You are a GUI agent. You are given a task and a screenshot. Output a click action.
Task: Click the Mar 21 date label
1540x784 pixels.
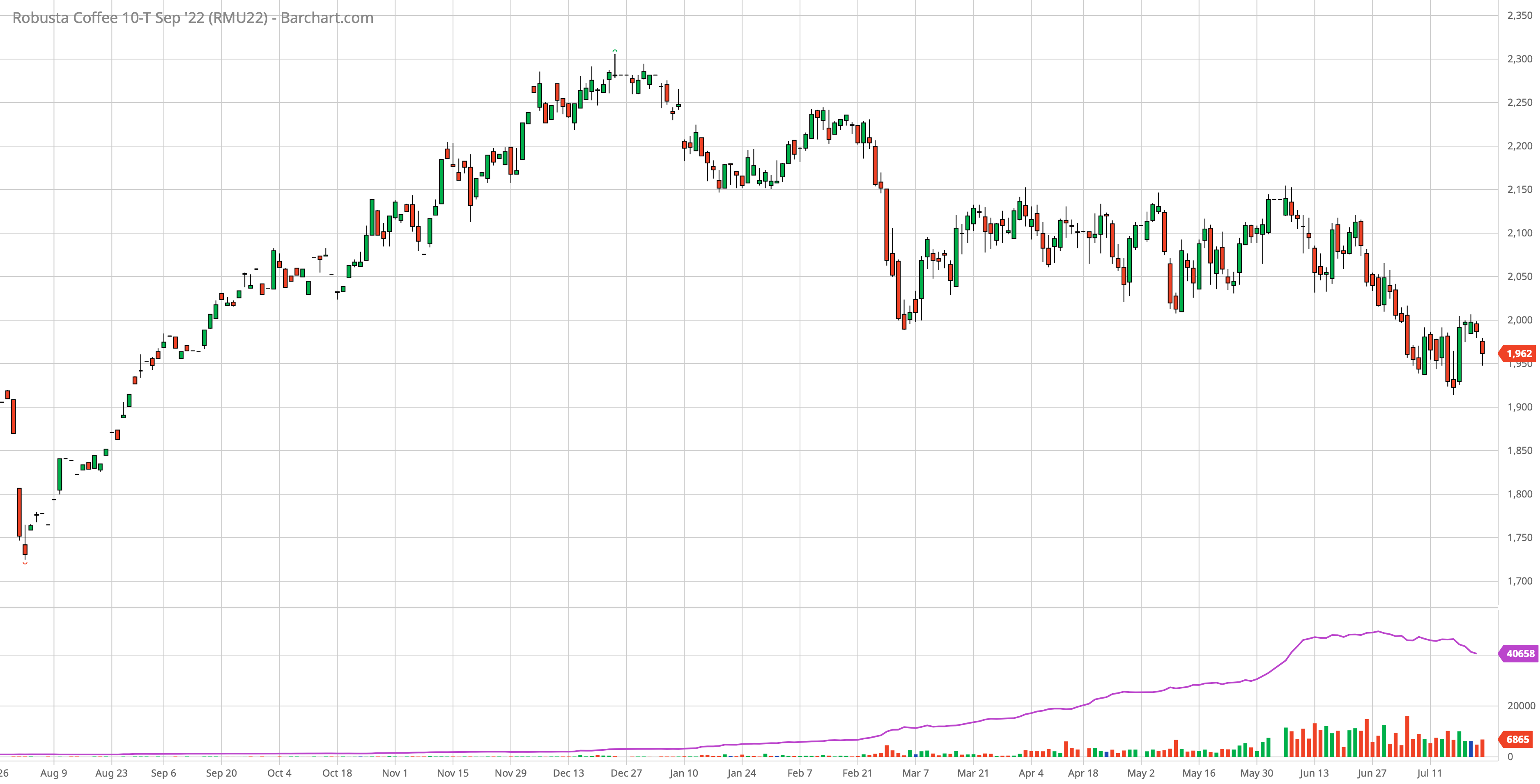click(x=973, y=773)
